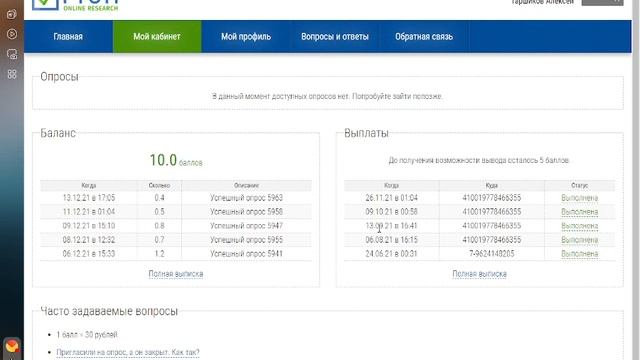This screenshot has width=640, height=360.
Task: Select row Успешный опрос 5955
Action: [x=176, y=240]
